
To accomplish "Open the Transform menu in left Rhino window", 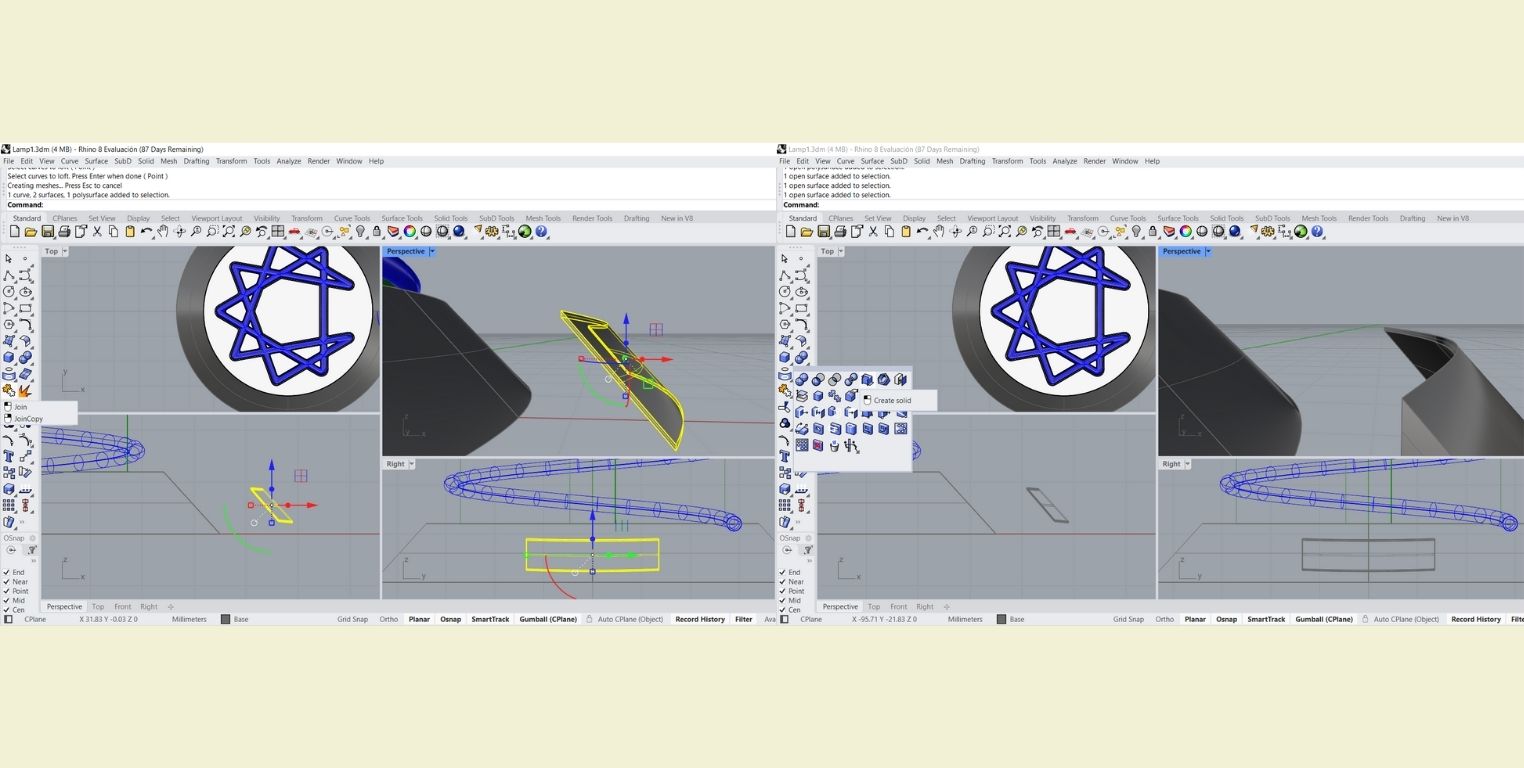I will (231, 161).
